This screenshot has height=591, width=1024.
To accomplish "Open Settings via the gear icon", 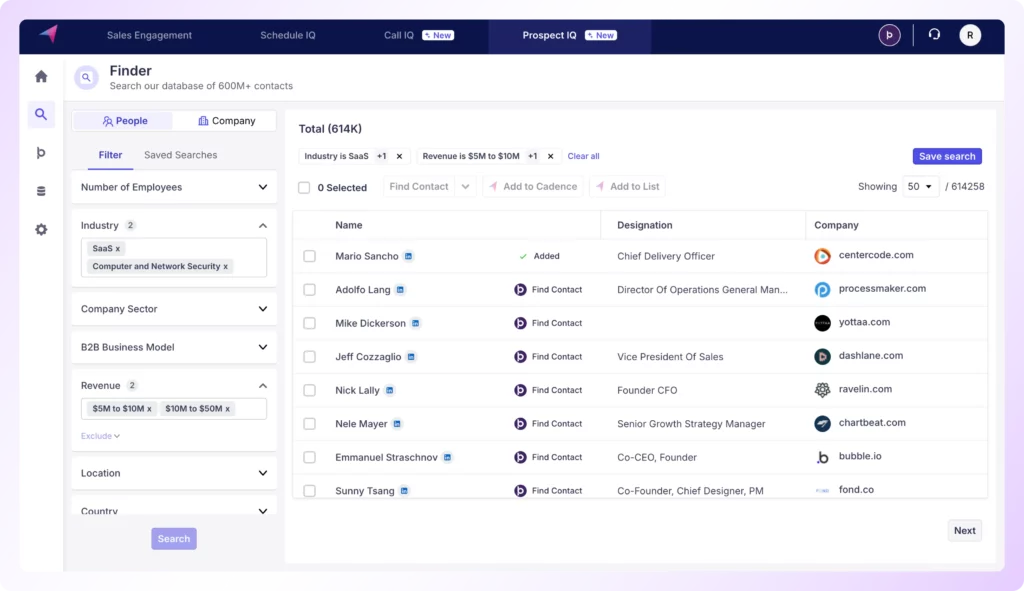I will (40, 229).
